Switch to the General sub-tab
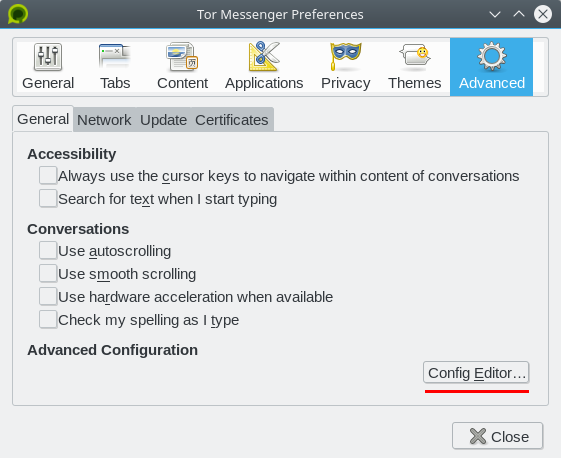The width and height of the screenshot is (561, 458). 43,119
